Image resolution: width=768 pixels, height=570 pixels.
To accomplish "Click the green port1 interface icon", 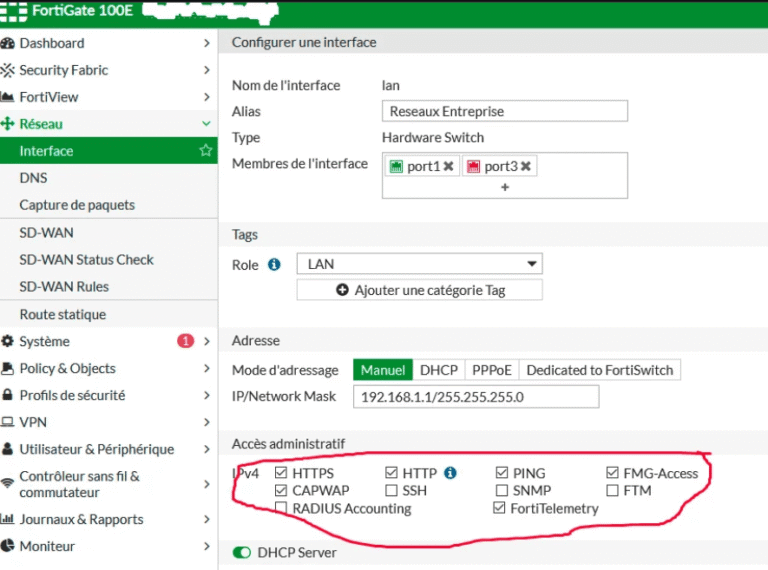I will pos(396,166).
